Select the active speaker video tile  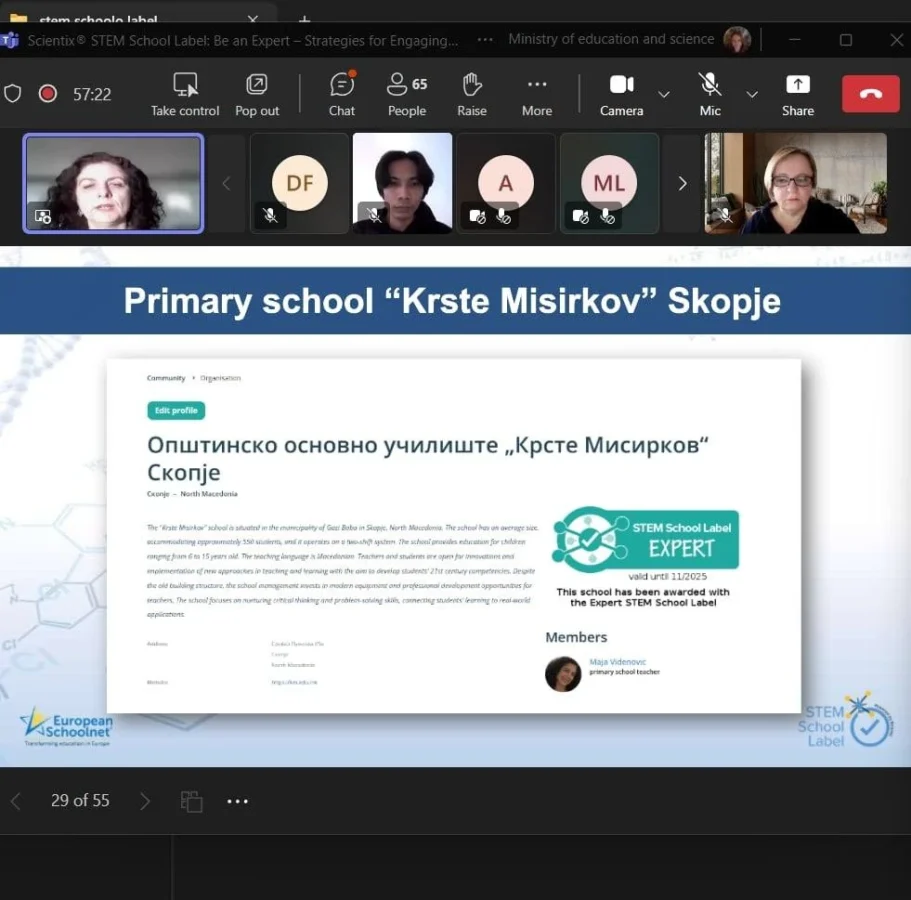pyautogui.click(x=113, y=183)
